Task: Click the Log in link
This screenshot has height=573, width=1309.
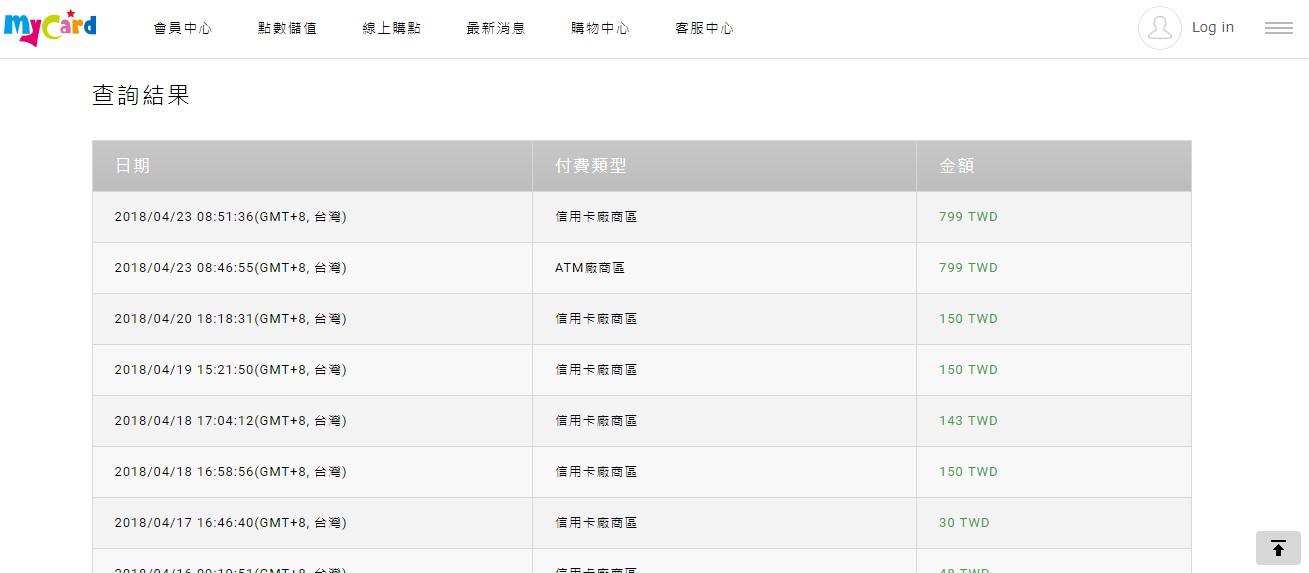Action: pos(1212,28)
